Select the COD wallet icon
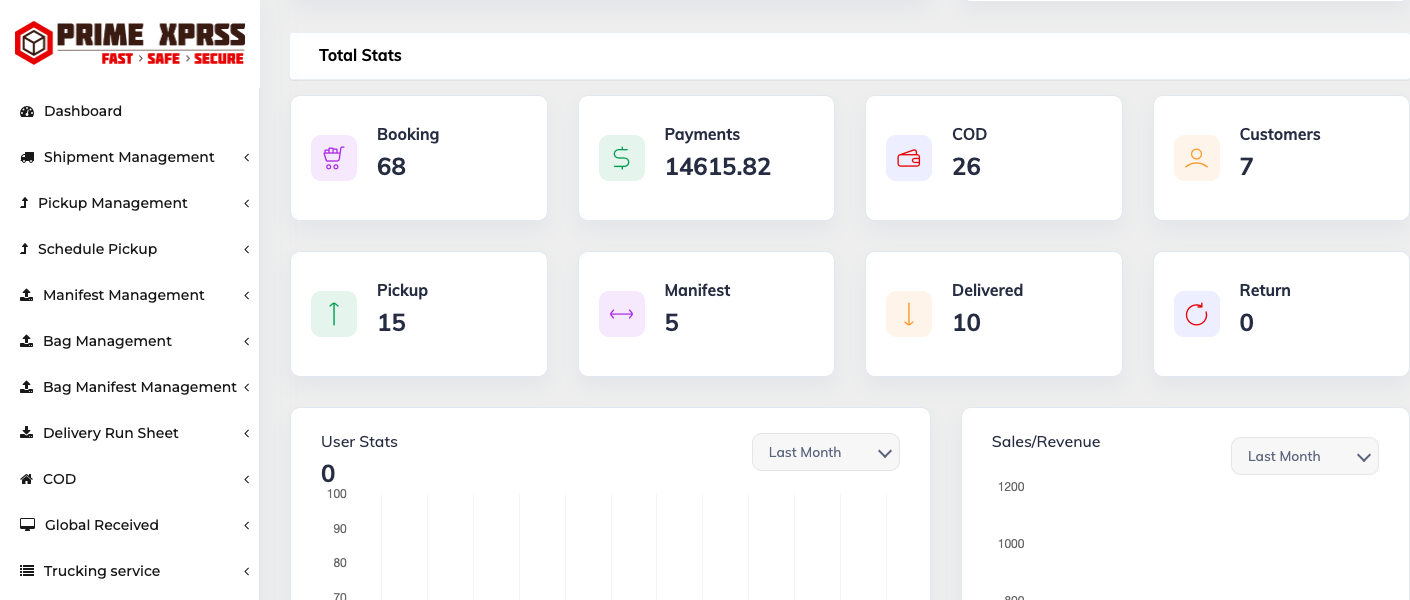This screenshot has width=1410, height=600. click(x=908, y=157)
